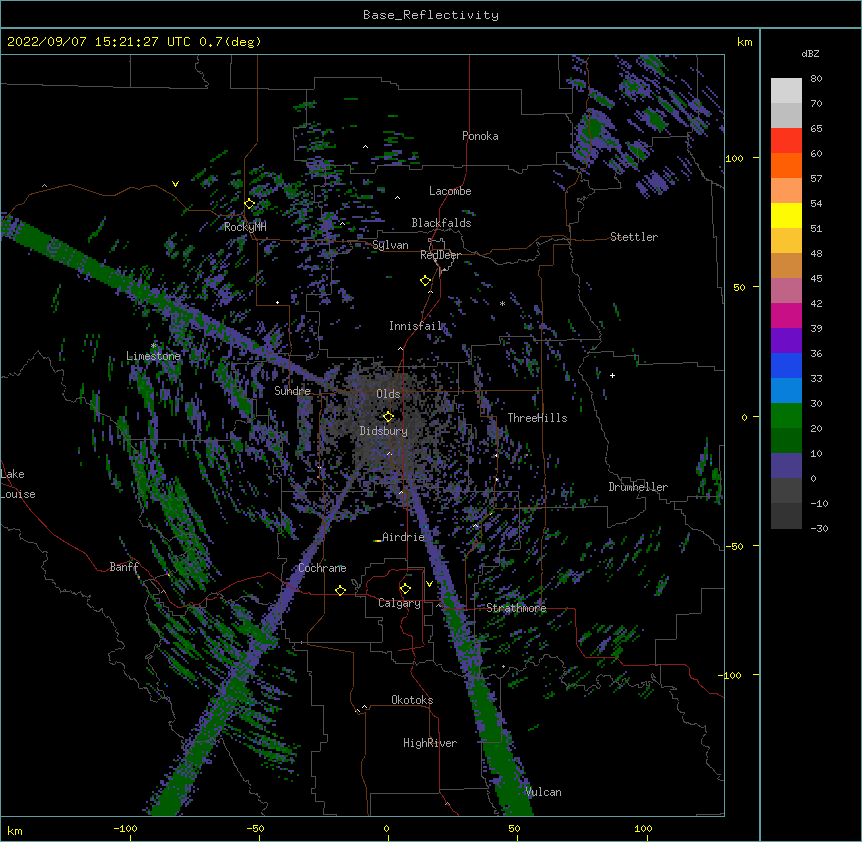Click the yellow diamond marker near RockyMH

tap(250, 204)
